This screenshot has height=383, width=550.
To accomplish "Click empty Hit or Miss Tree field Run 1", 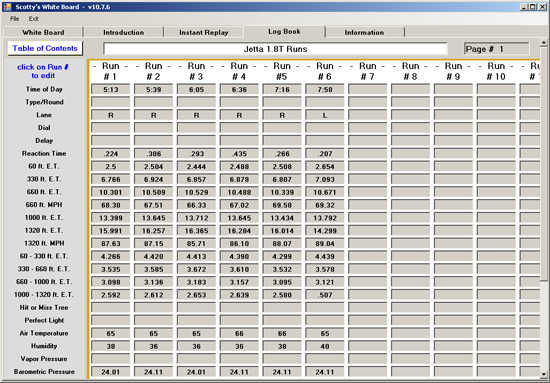I will (110, 308).
